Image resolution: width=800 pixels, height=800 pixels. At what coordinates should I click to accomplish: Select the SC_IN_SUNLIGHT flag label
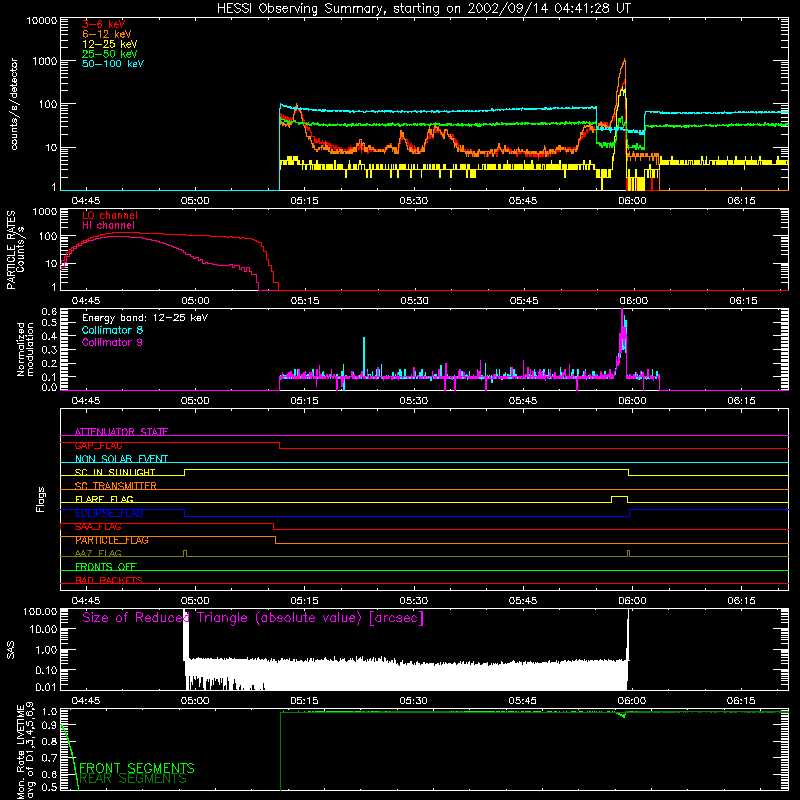pos(114,472)
